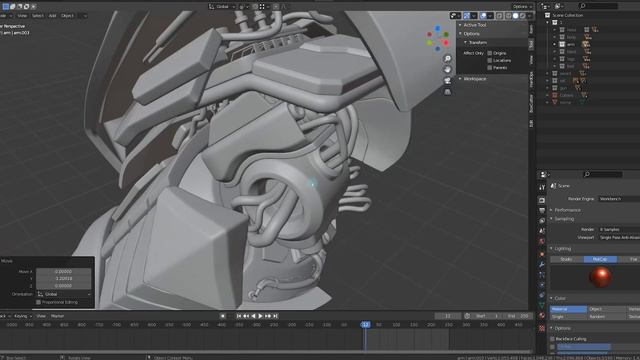The height and width of the screenshot is (360, 640).
Task: Select Single color mode button
Action: (568, 316)
